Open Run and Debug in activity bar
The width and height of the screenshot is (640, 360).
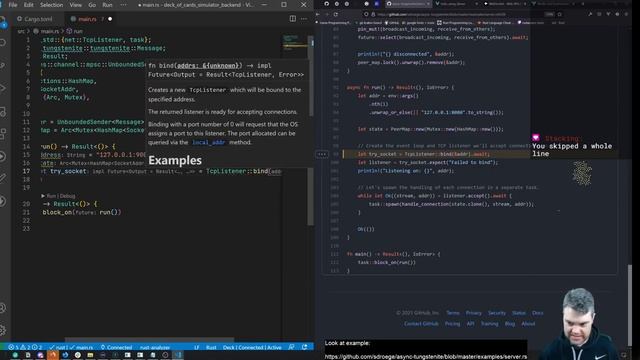(3, 88)
